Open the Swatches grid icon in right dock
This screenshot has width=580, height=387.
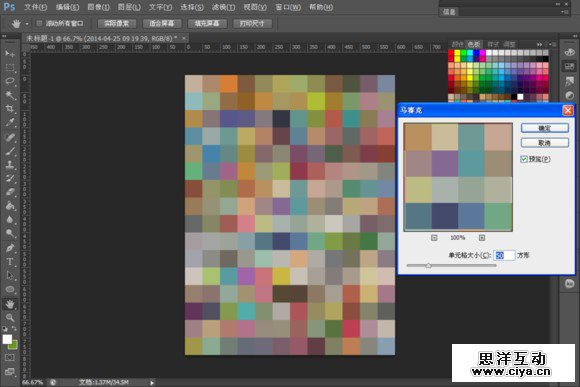(570, 67)
